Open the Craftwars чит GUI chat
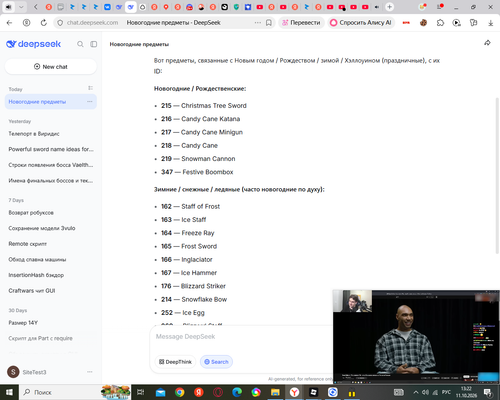 pos(32,291)
